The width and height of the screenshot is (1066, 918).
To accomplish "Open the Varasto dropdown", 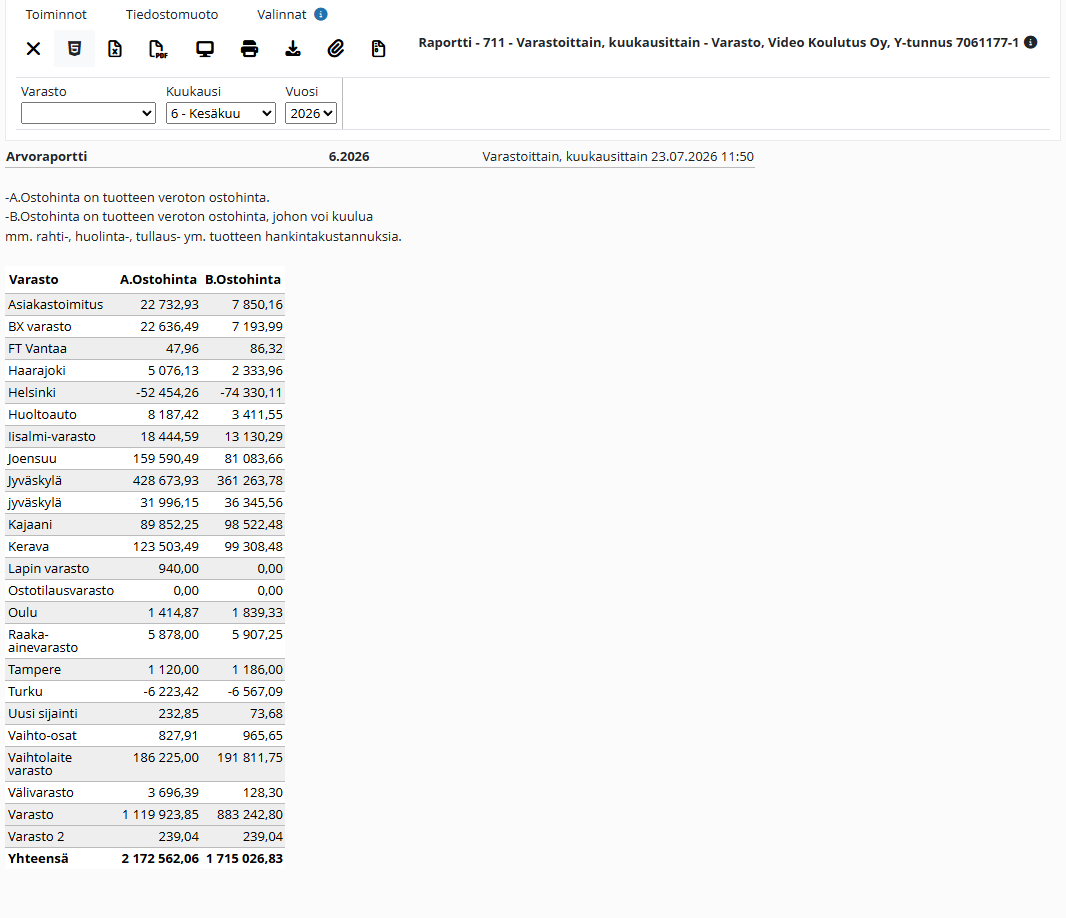I will click(88, 114).
